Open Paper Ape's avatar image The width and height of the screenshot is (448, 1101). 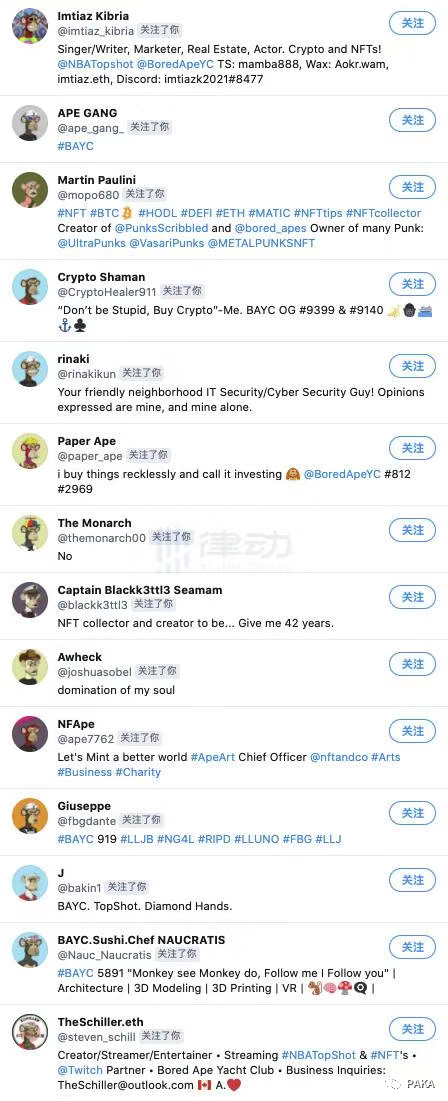30,451
